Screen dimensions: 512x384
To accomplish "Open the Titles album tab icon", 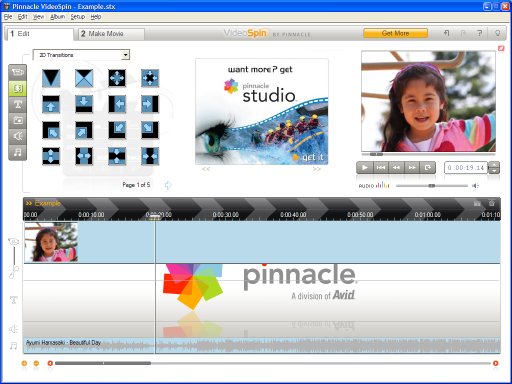I will 18,104.
